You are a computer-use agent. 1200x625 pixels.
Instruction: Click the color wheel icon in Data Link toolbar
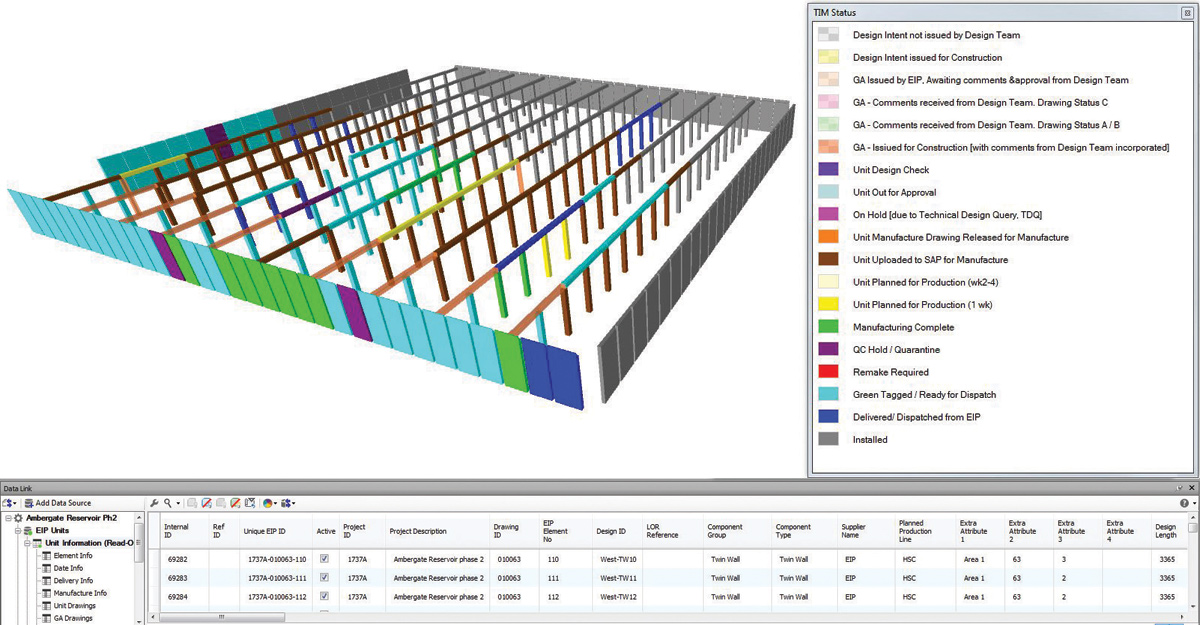click(269, 502)
